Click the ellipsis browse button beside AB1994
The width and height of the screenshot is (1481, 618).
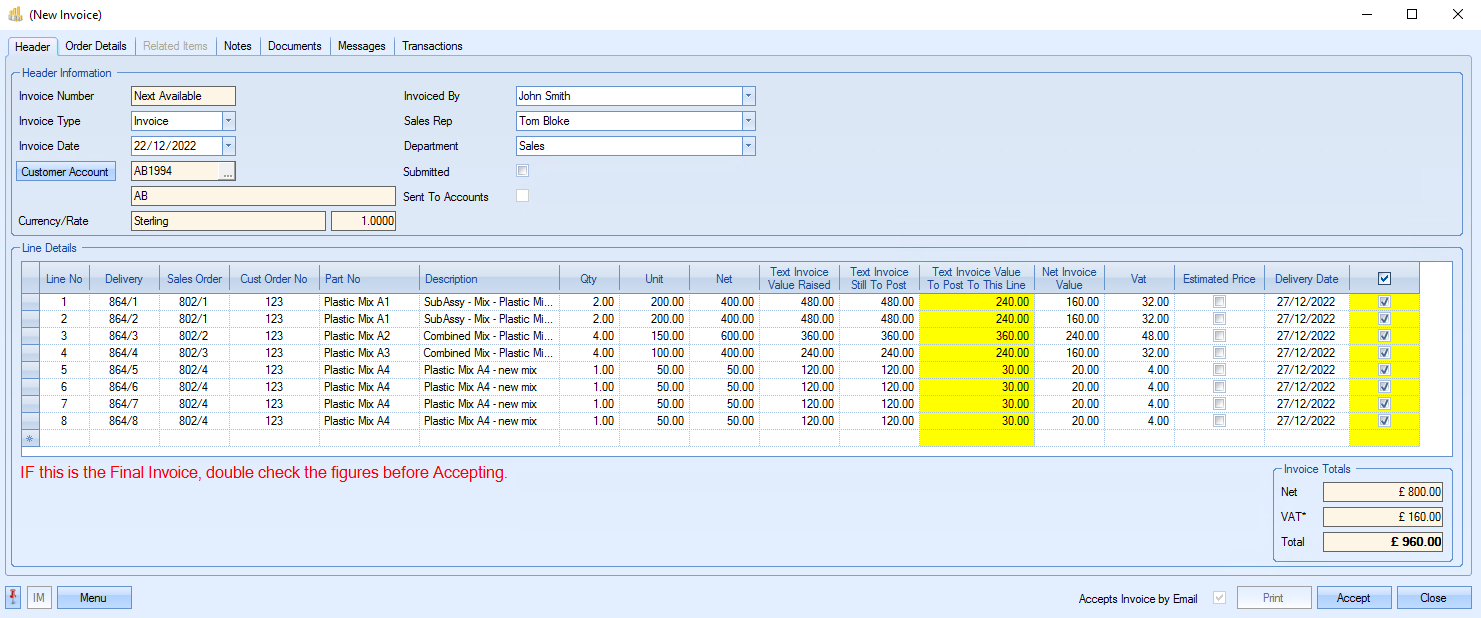tap(228, 172)
